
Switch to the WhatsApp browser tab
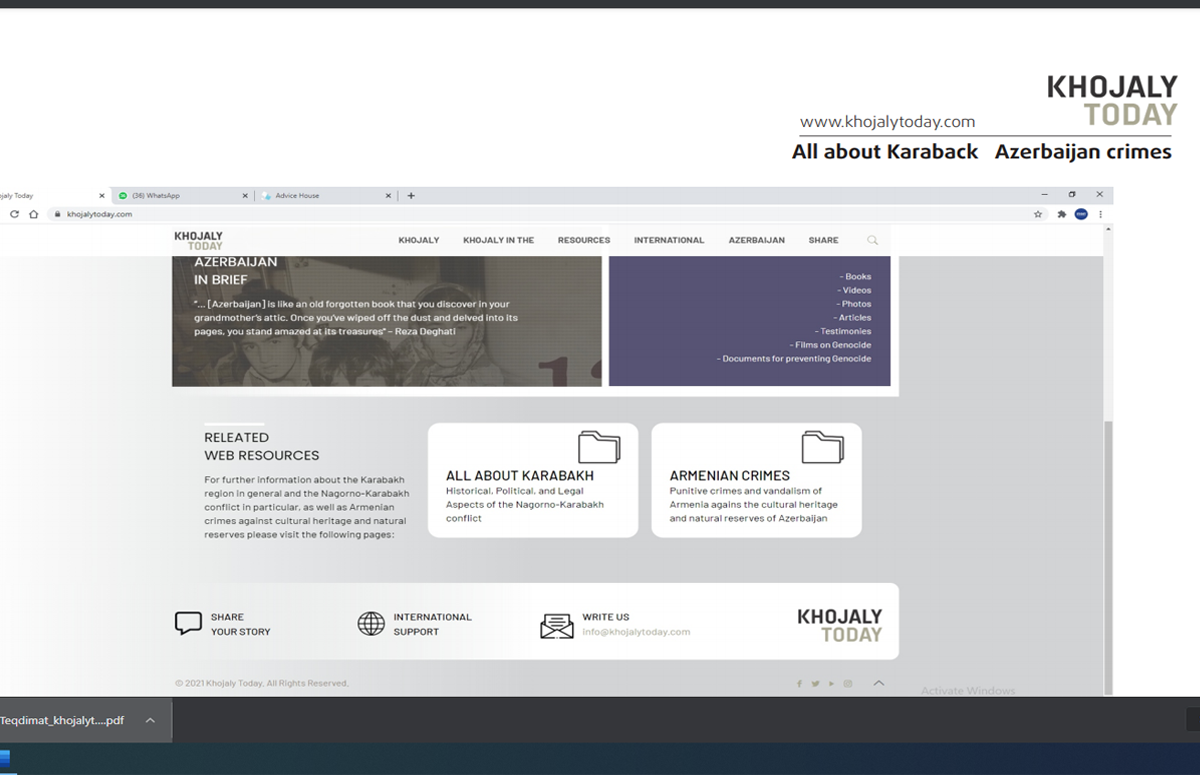181,195
